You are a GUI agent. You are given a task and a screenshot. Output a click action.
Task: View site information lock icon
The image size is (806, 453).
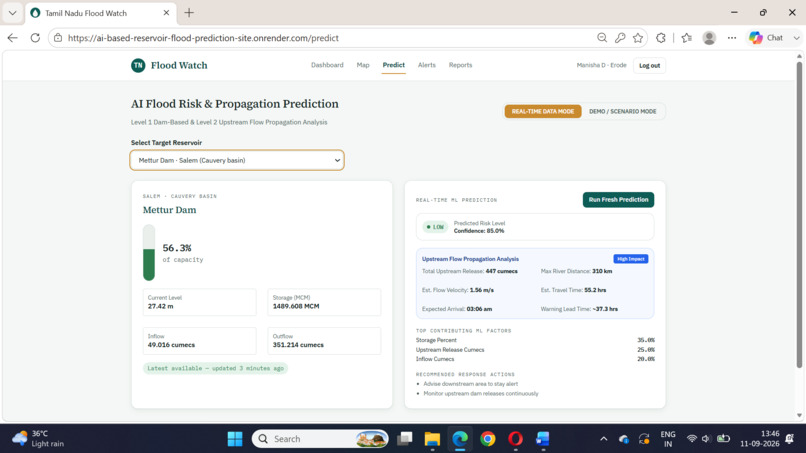(x=58, y=38)
